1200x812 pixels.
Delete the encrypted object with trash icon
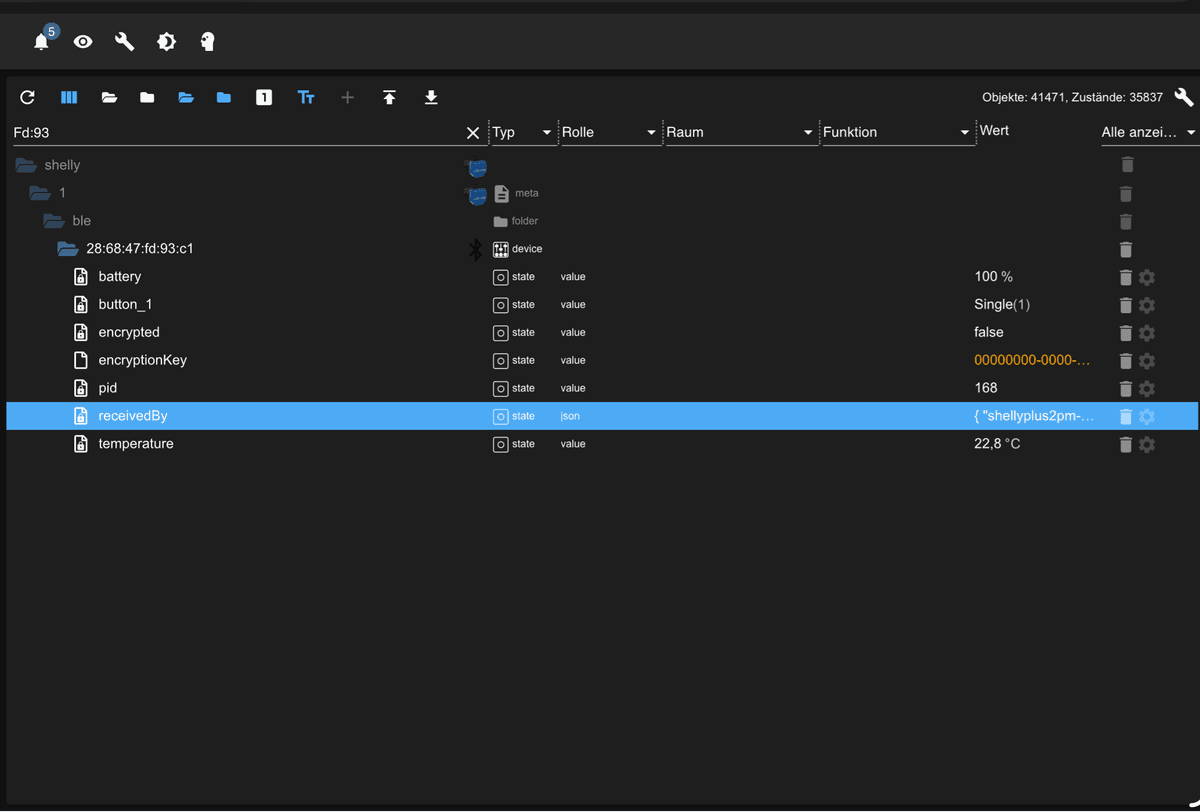pyautogui.click(x=1126, y=333)
